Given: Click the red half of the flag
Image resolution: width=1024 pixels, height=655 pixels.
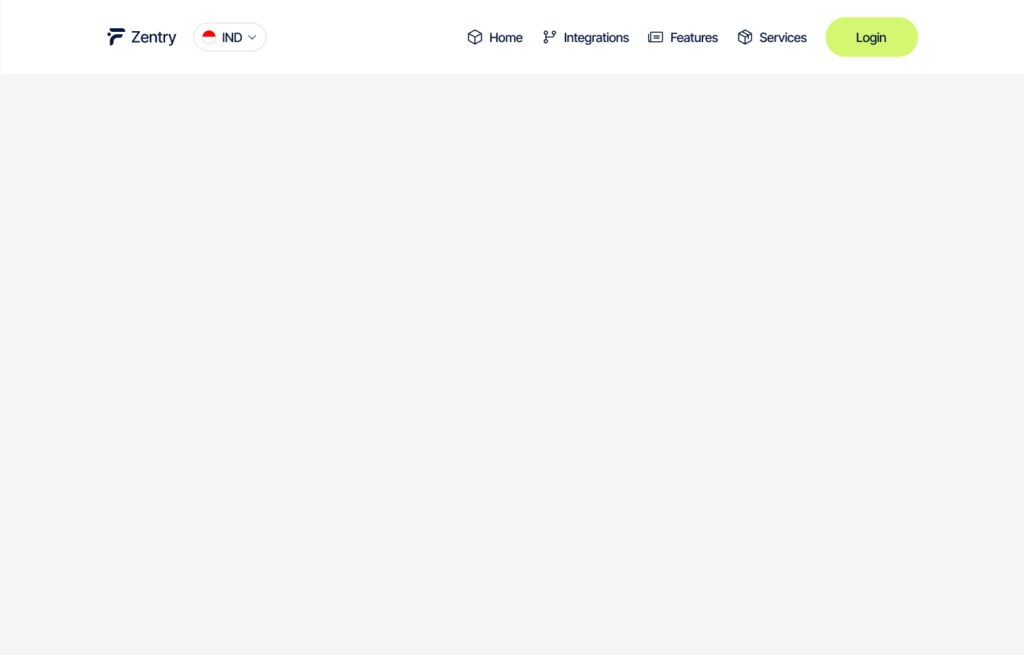Looking at the screenshot, I should coord(209,34).
